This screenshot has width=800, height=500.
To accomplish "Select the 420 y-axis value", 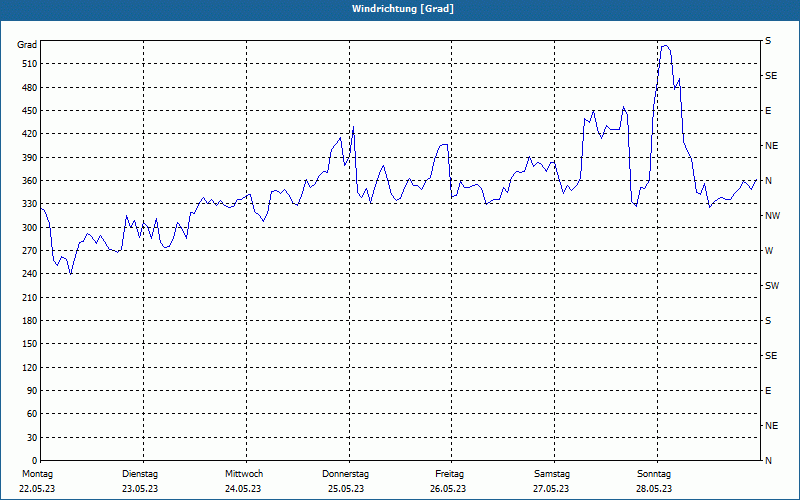I will click(x=30, y=134).
